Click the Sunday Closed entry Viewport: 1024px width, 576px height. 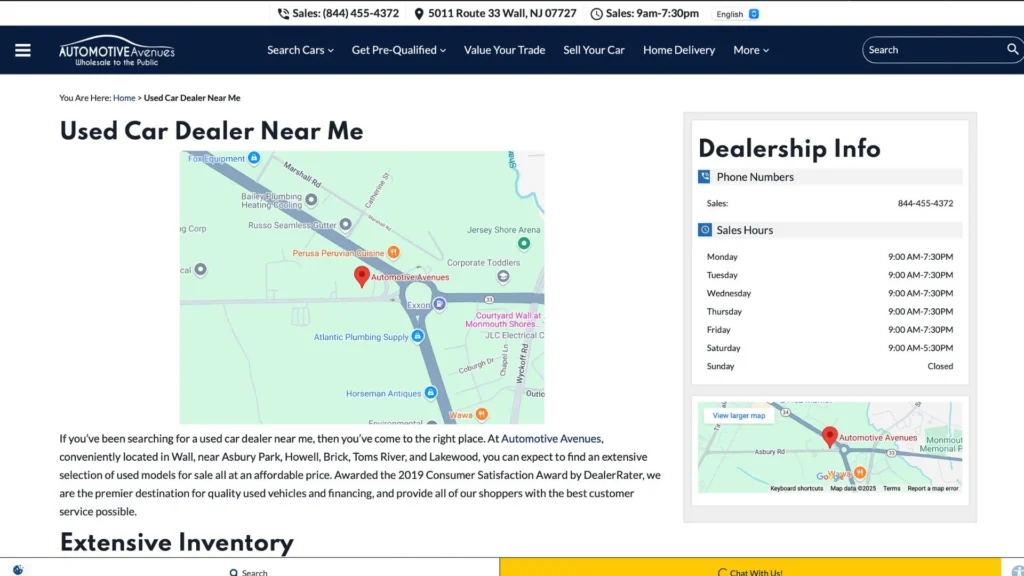(x=940, y=366)
